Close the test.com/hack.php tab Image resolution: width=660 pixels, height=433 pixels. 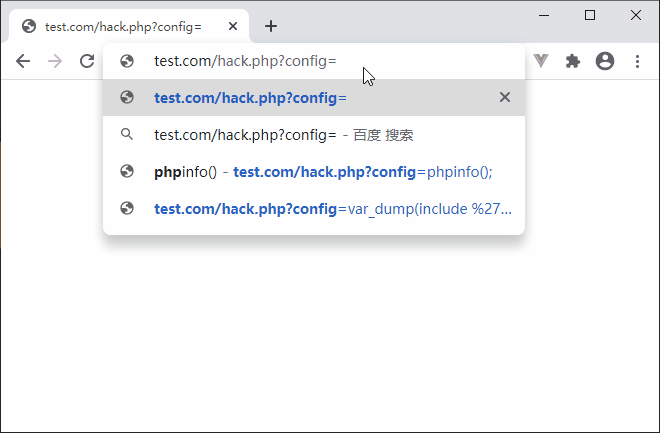(x=233, y=27)
